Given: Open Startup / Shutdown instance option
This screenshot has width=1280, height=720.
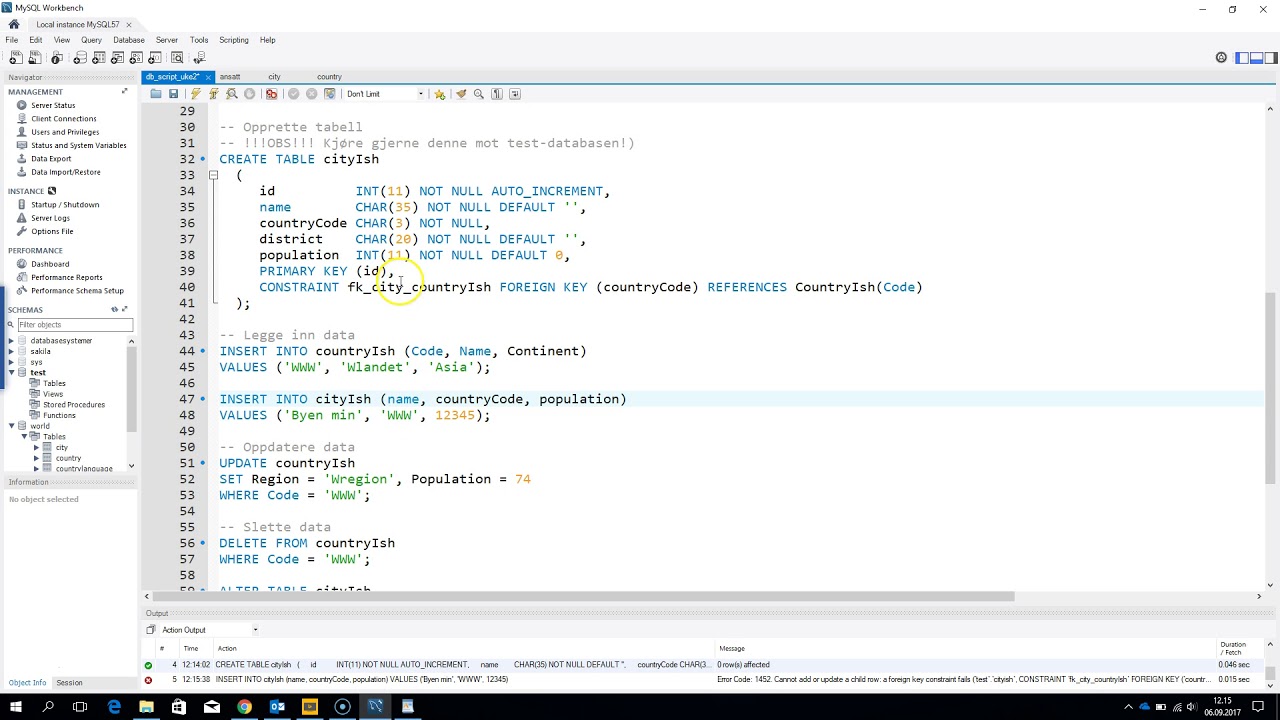Looking at the screenshot, I should 65,205.
